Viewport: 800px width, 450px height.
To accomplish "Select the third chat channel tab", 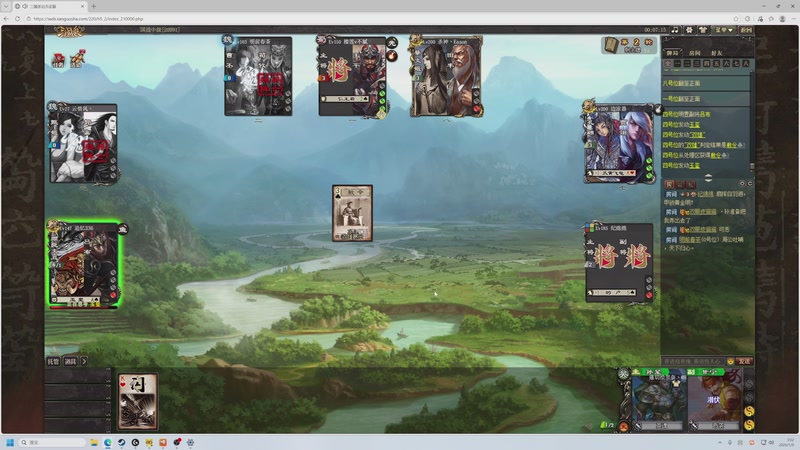I will pos(690,184).
